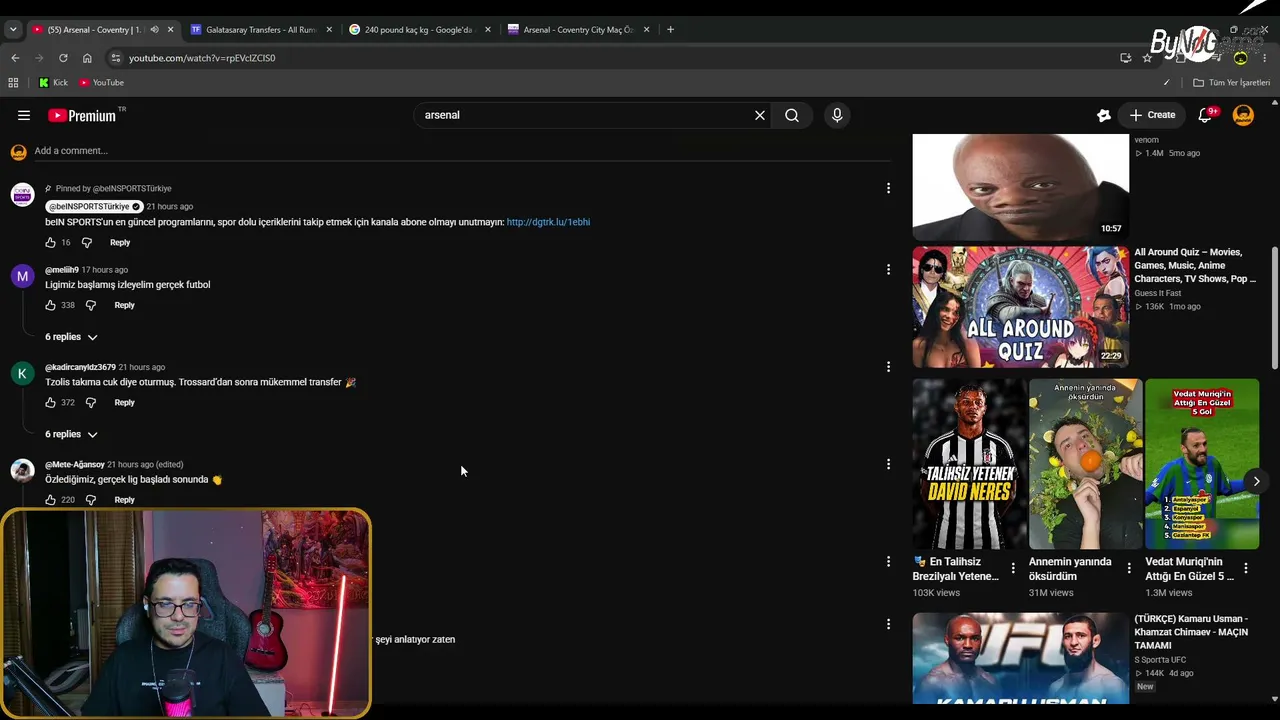The height and width of the screenshot is (720, 1280).
Task: Expand 6 replies under @kadircanyldz3679's comment
Action: coord(71,434)
